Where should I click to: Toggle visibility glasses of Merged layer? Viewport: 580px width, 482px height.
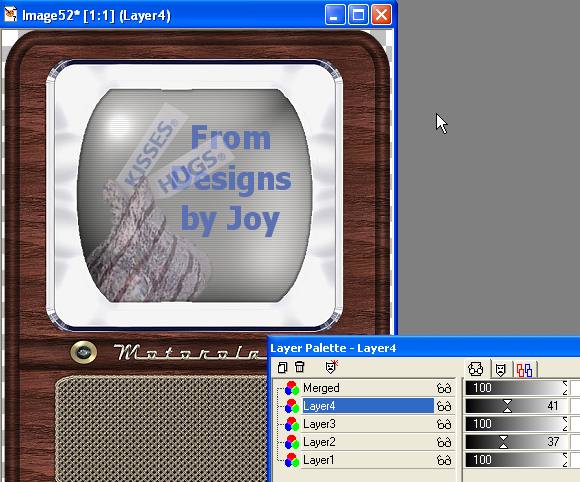pyautogui.click(x=444, y=388)
